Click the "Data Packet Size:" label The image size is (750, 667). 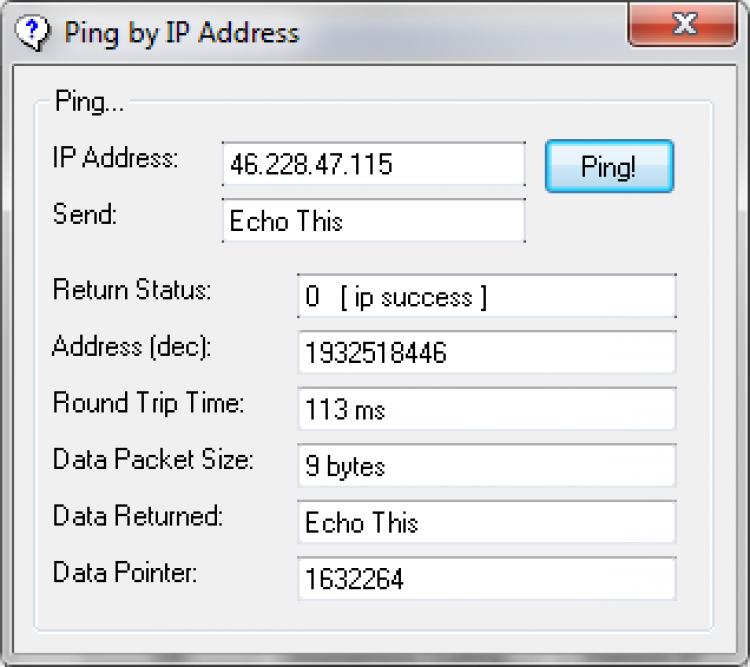pos(153,460)
